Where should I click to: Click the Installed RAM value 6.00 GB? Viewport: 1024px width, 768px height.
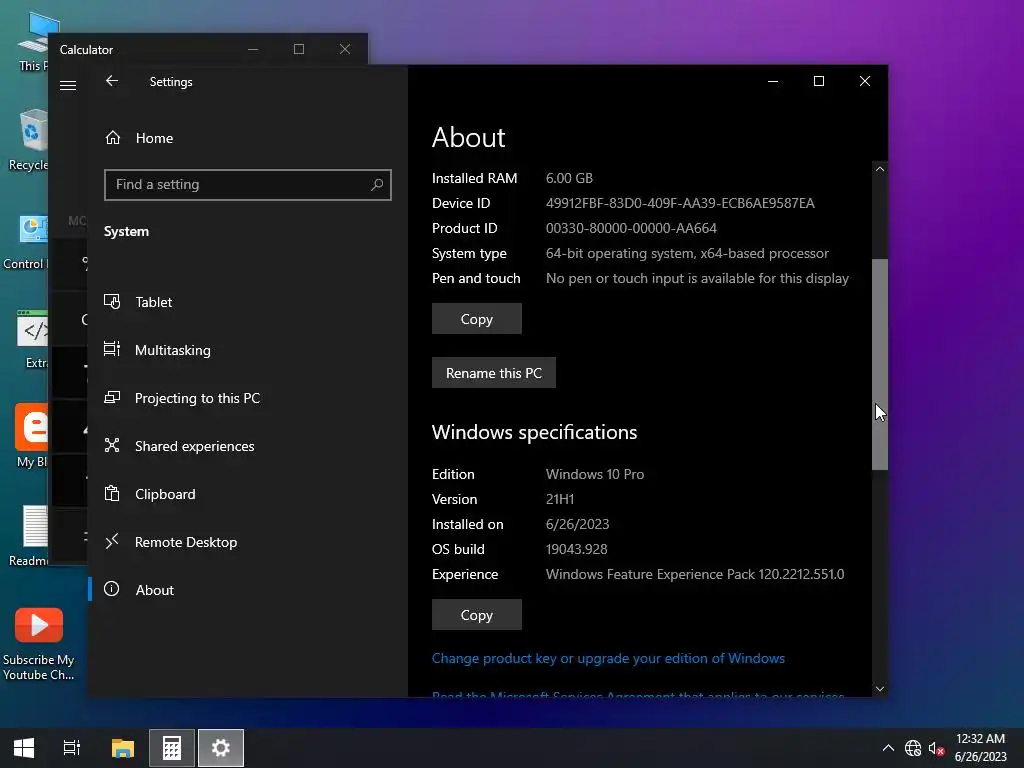click(x=569, y=178)
